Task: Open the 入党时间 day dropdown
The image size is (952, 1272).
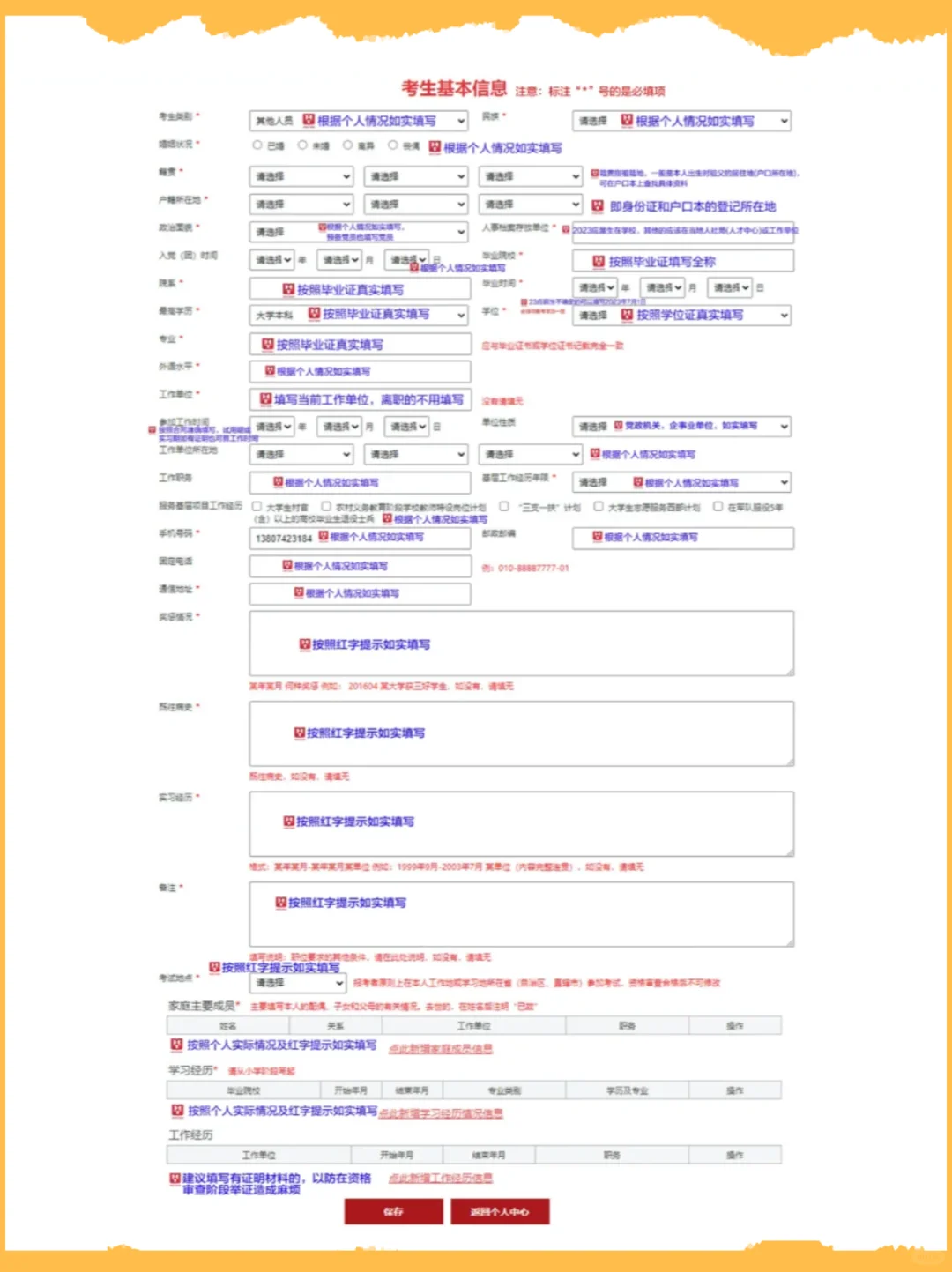Action: click(x=407, y=260)
